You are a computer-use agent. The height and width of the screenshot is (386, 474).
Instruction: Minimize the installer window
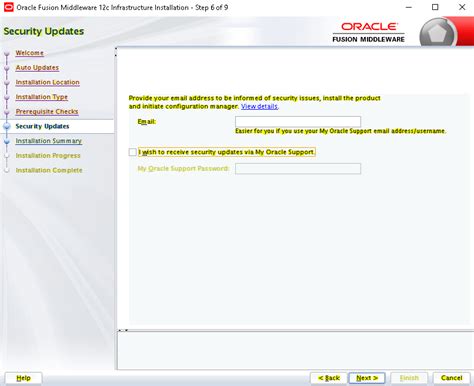(x=409, y=7)
